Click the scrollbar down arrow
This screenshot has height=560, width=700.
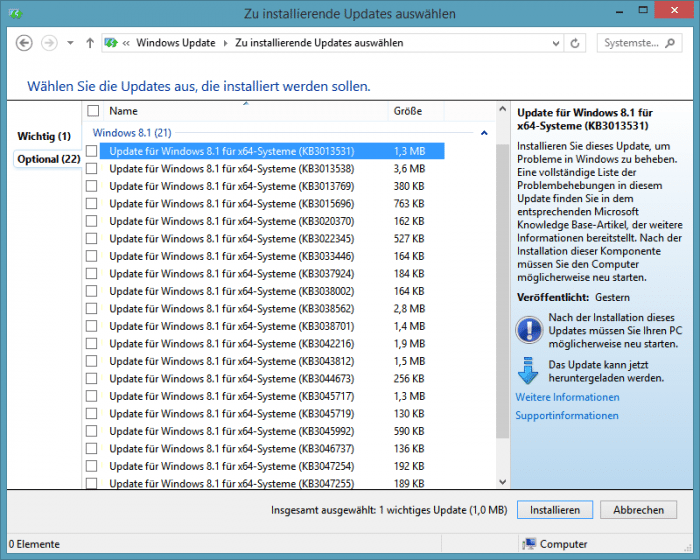pos(503,482)
